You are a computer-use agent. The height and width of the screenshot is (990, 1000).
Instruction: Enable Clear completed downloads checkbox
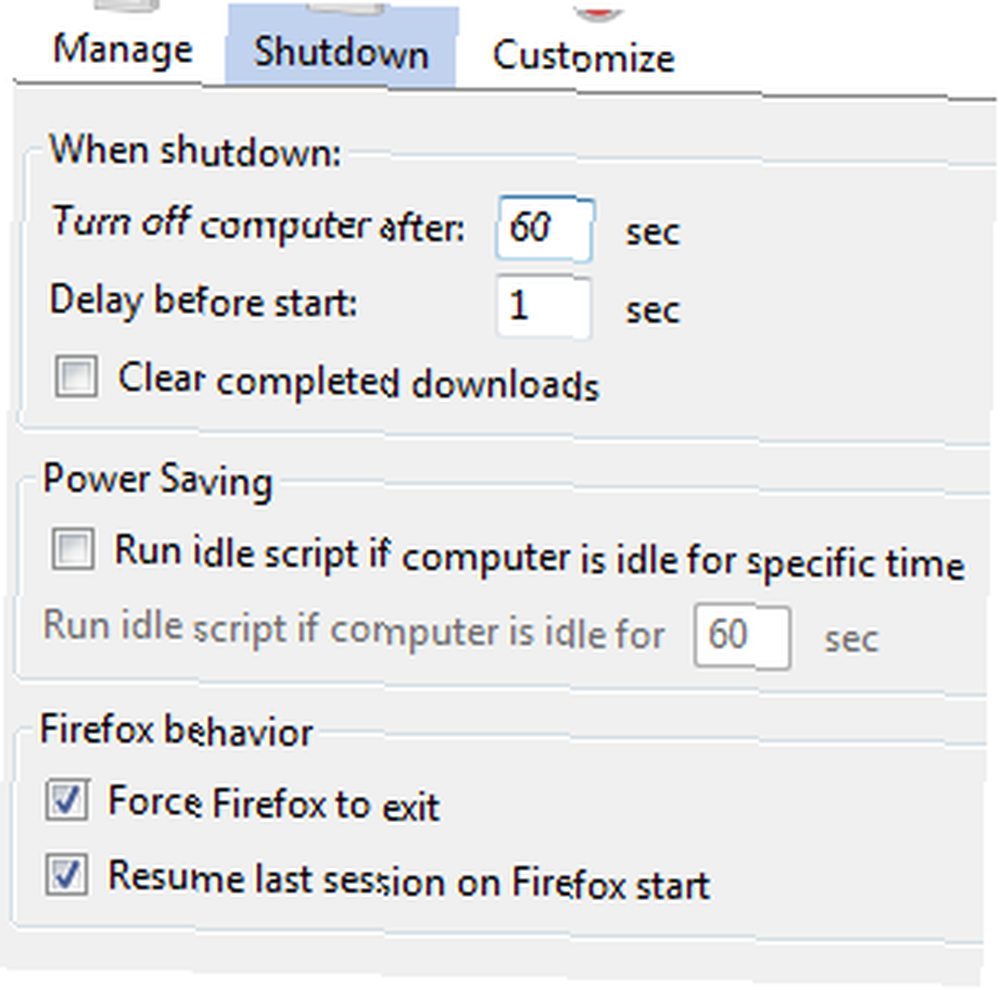(77, 376)
